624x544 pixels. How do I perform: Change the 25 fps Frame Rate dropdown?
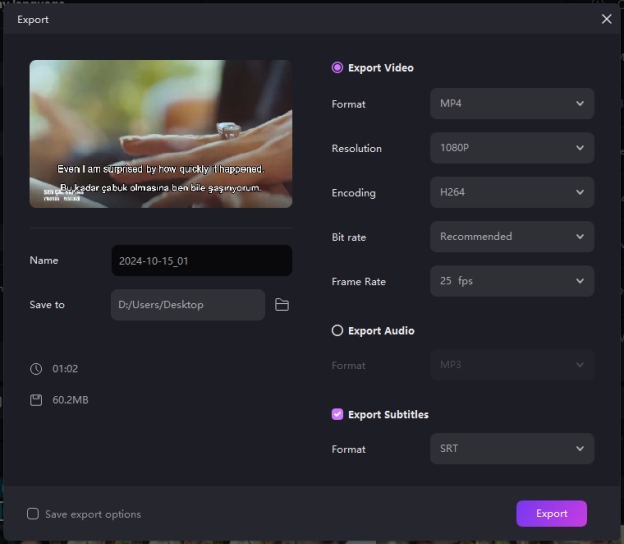click(511, 281)
